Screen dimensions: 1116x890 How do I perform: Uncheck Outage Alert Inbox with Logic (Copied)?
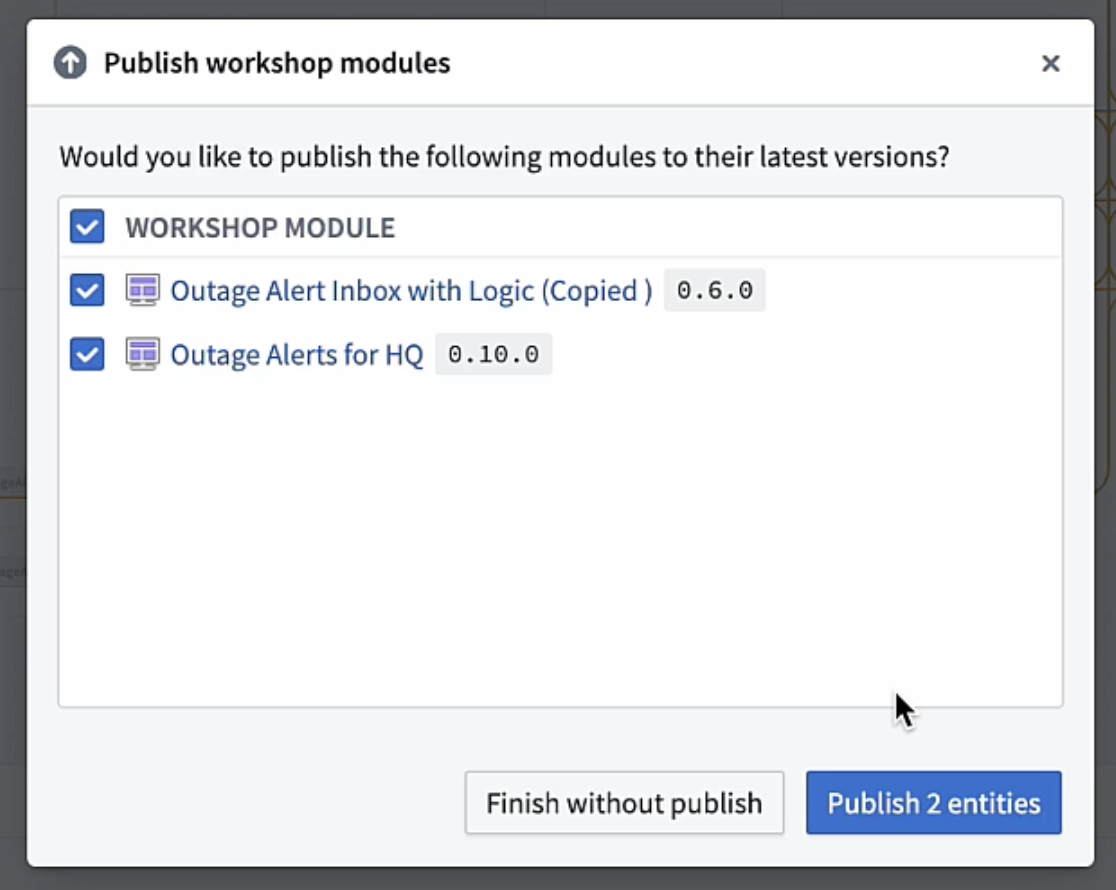click(86, 290)
